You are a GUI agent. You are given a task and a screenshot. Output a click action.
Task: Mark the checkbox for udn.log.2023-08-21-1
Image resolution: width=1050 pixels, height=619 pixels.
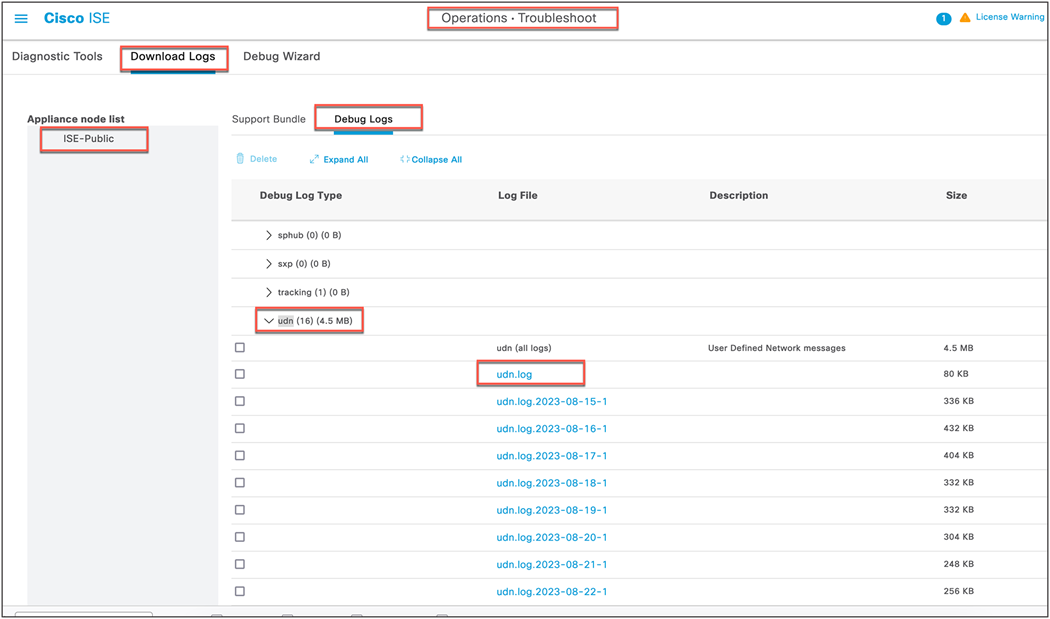click(x=240, y=564)
